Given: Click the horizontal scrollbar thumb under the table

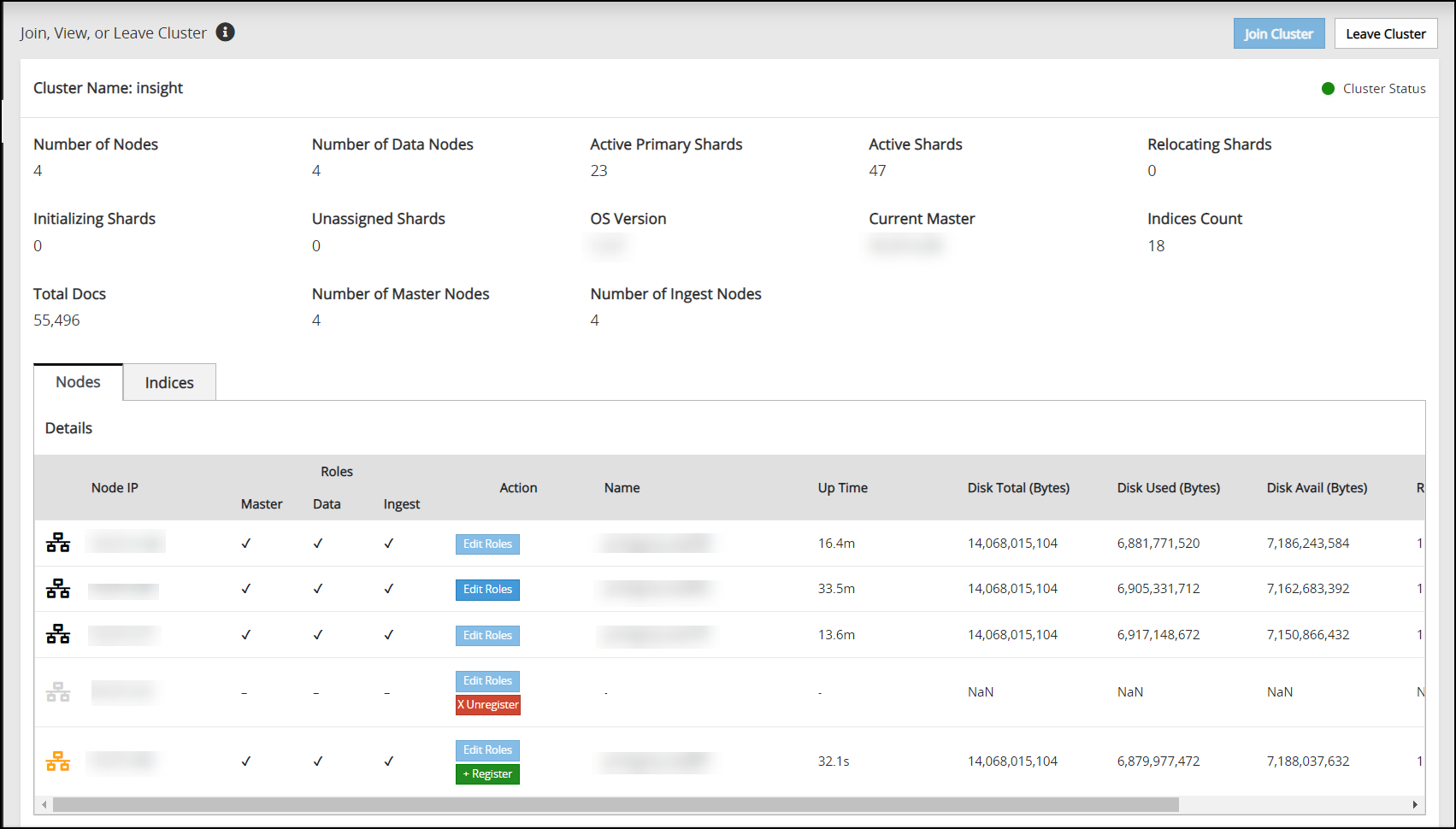Looking at the screenshot, I should coord(616,805).
